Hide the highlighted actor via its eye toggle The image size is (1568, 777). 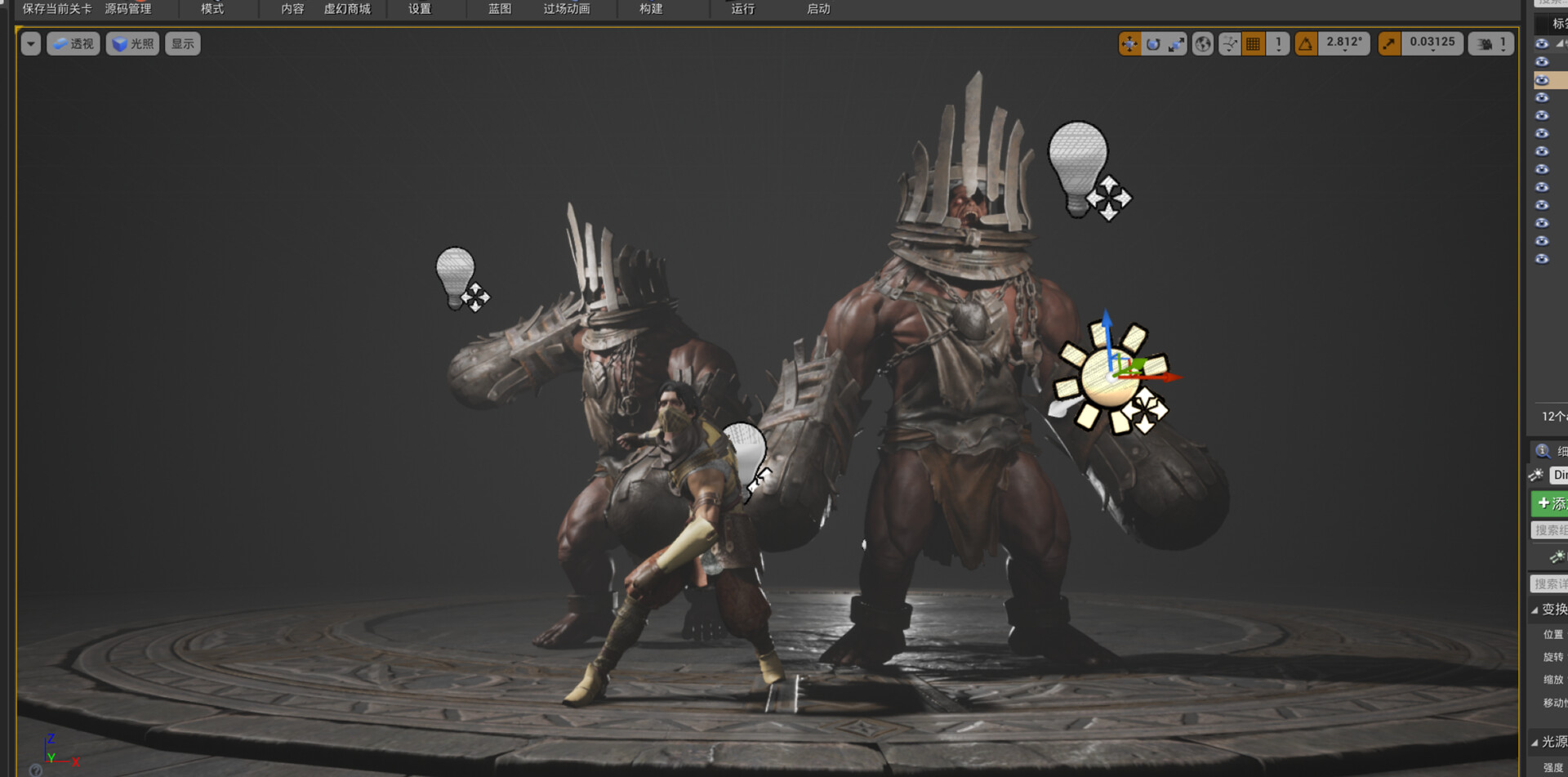tap(1543, 79)
